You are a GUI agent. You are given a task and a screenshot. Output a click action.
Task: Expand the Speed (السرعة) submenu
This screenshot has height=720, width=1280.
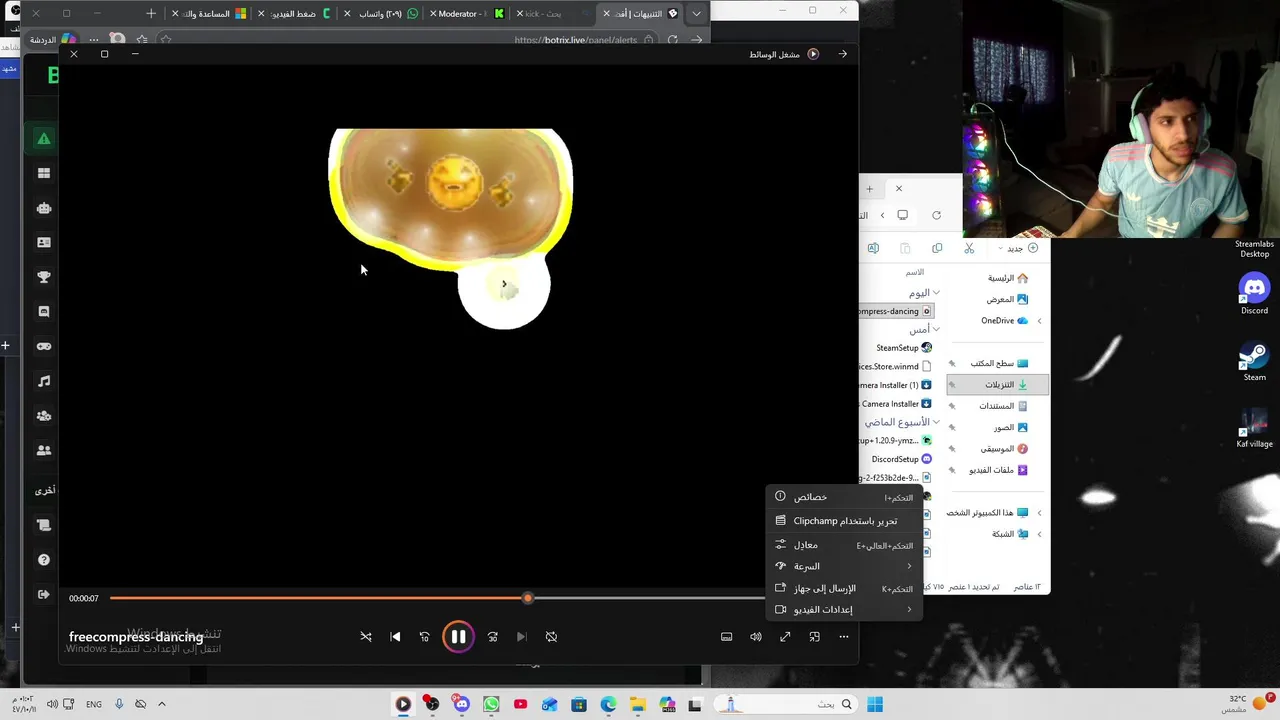845,566
